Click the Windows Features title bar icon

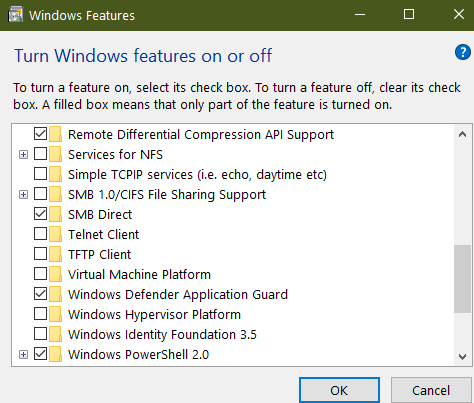coord(16,15)
